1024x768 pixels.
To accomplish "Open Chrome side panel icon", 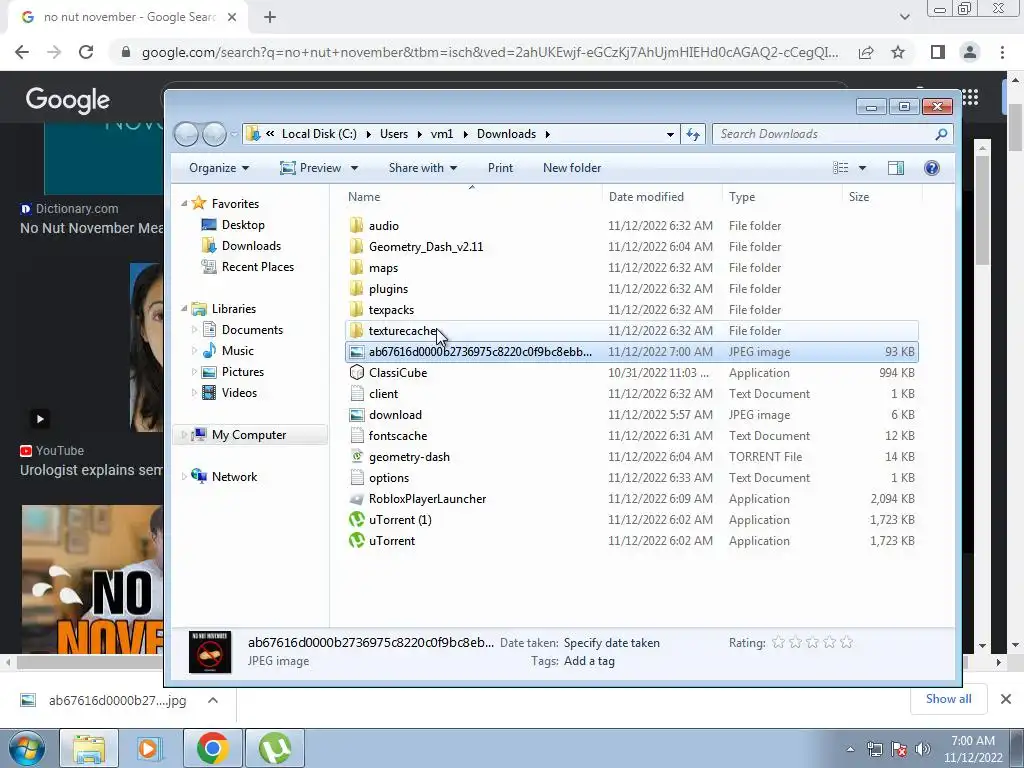I will 938,52.
